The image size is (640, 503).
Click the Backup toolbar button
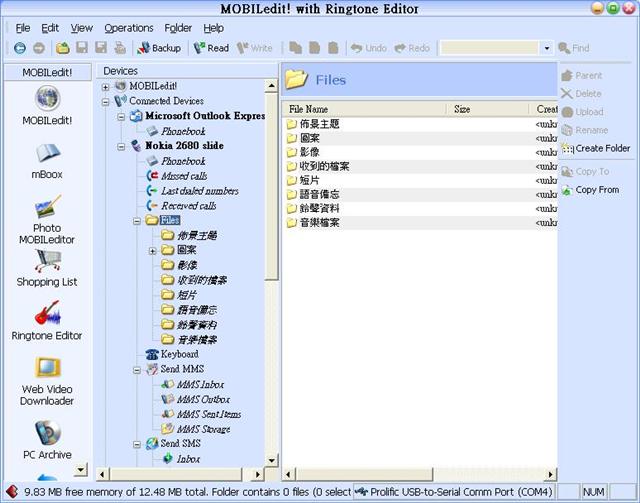tap(159, 48)
